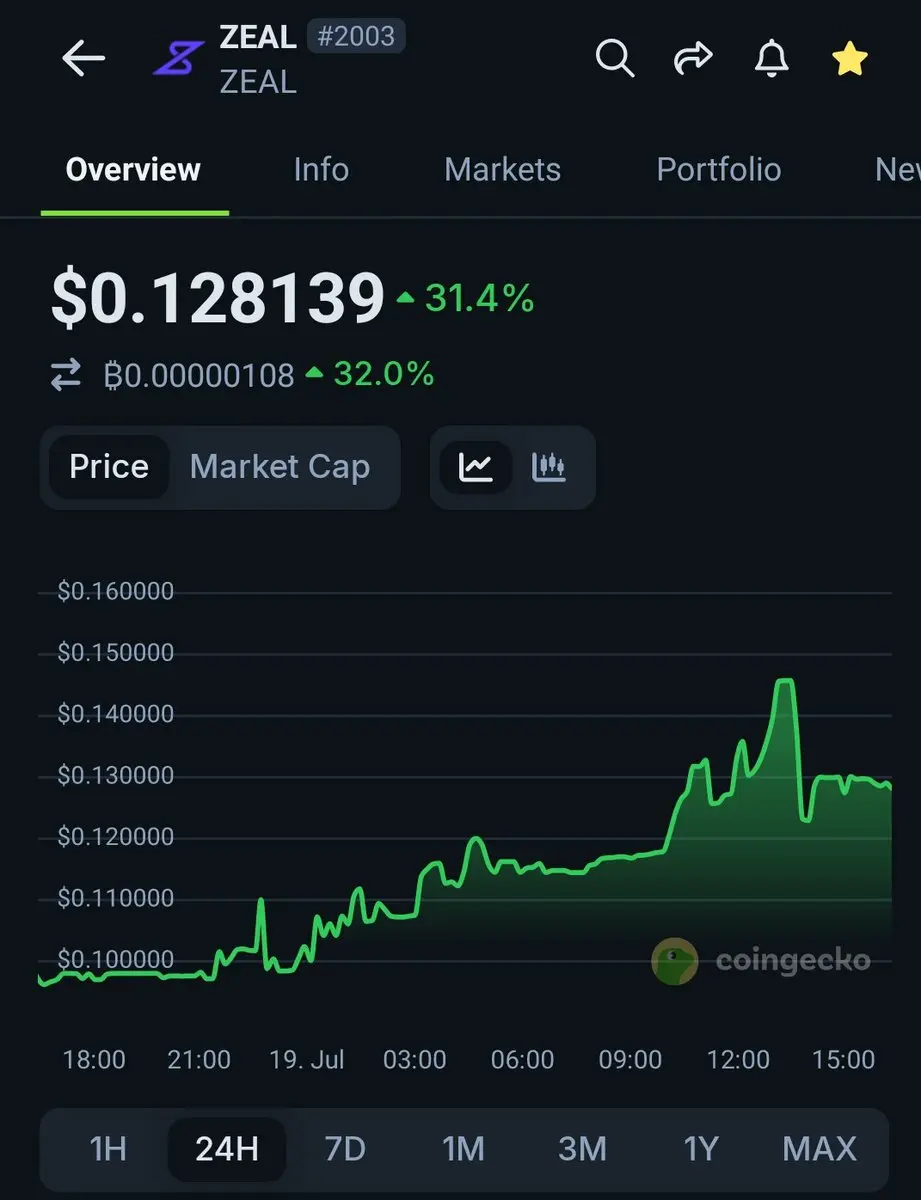Tap the ₿0.00000108 BTC price
921x1200 pixels.
[199, 376]
